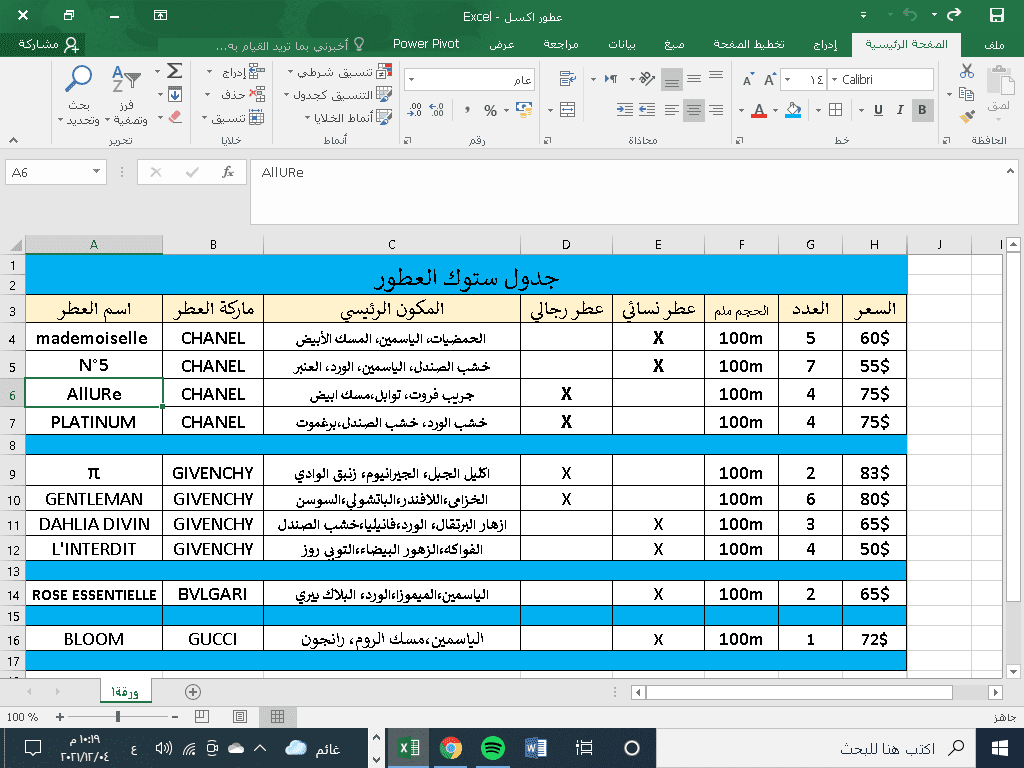Viewport: 1024px width, 768px height.
Task: Apply the red font color A
Action: [758, 110]
